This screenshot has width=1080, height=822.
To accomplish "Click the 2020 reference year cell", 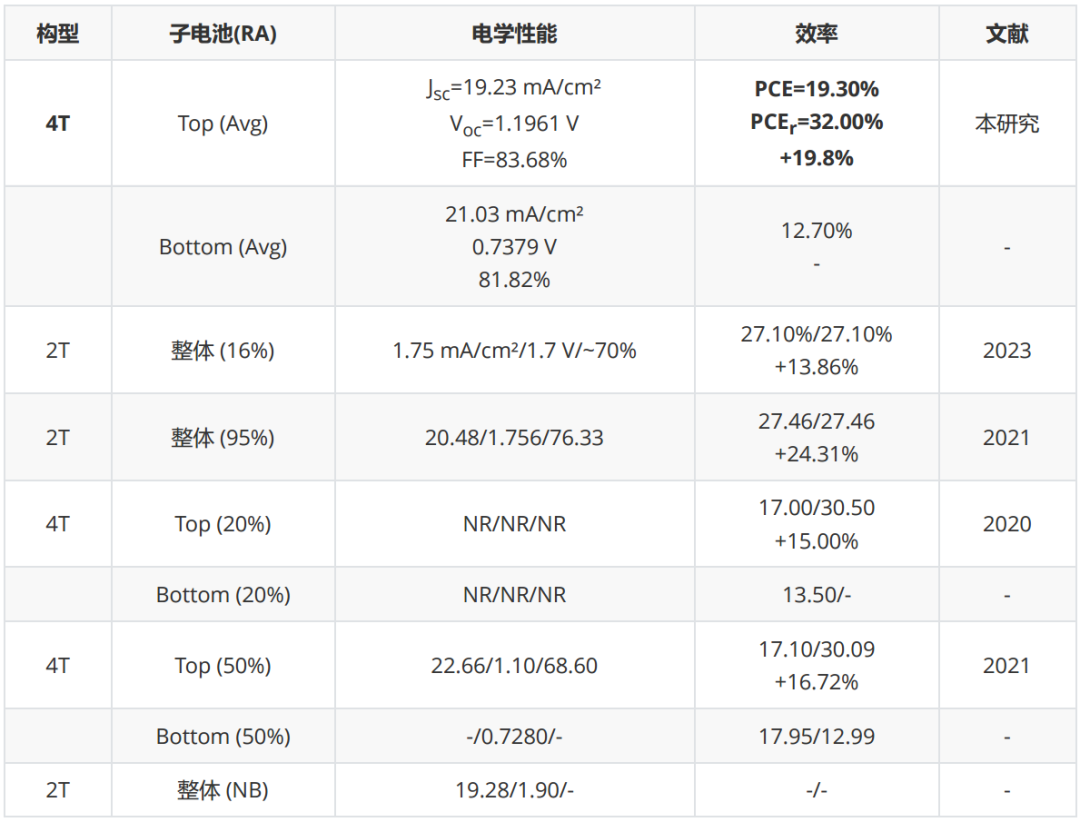I will point(1007,524).
